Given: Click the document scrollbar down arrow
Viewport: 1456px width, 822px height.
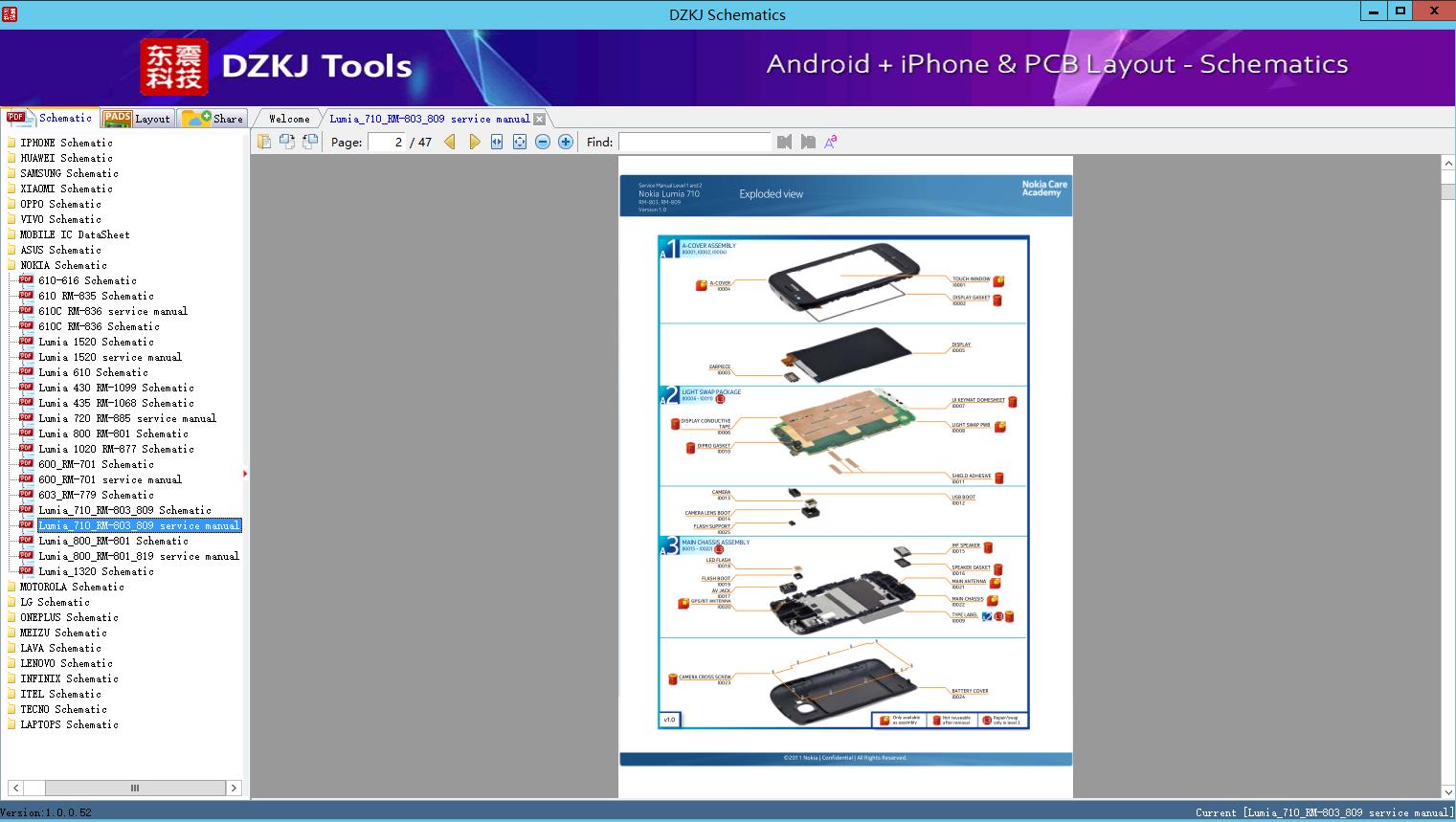Looking at the screenshot, I should (x=1448, y=792).
